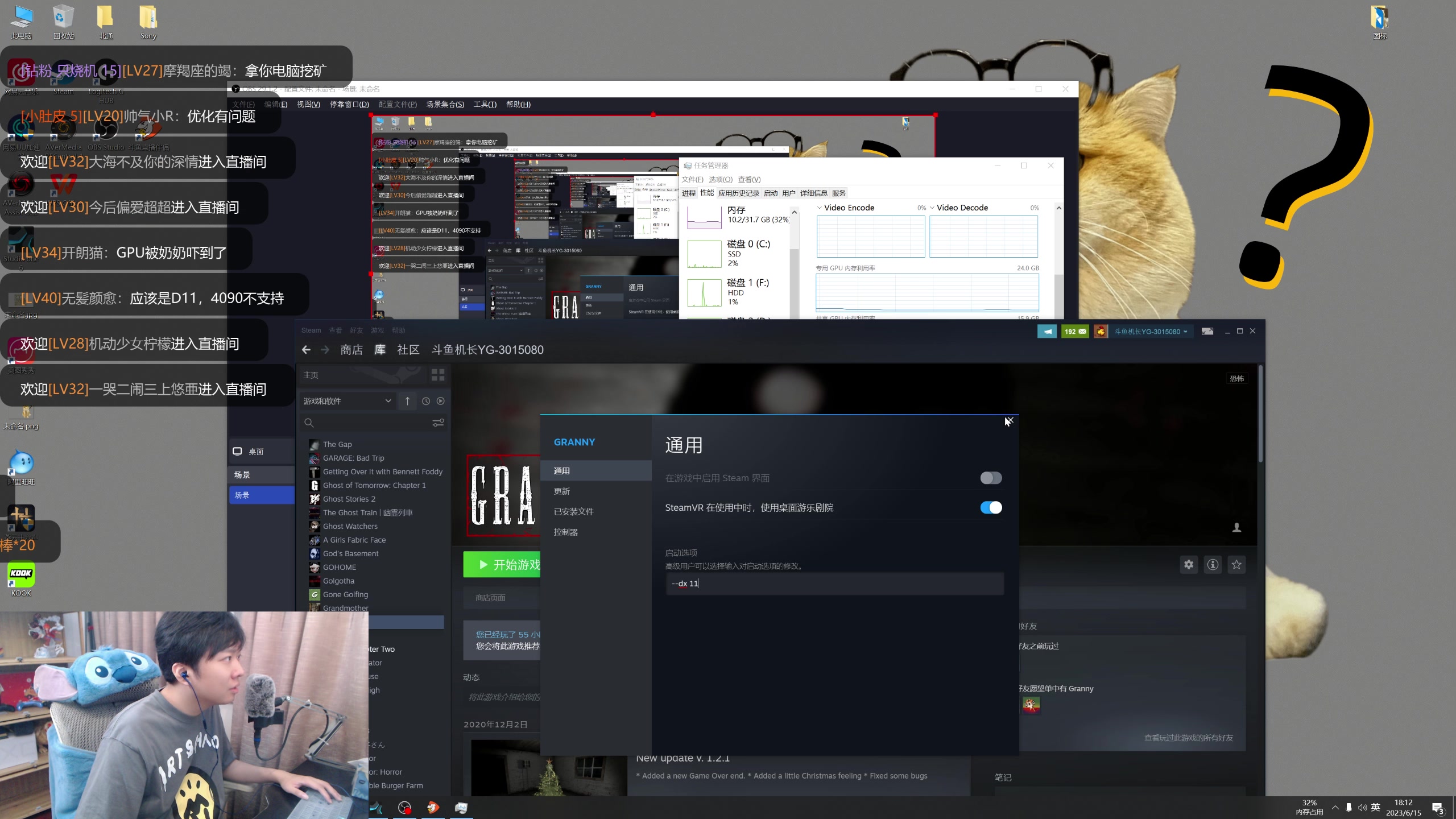Go to Steam 商店 section

(351, 350)
